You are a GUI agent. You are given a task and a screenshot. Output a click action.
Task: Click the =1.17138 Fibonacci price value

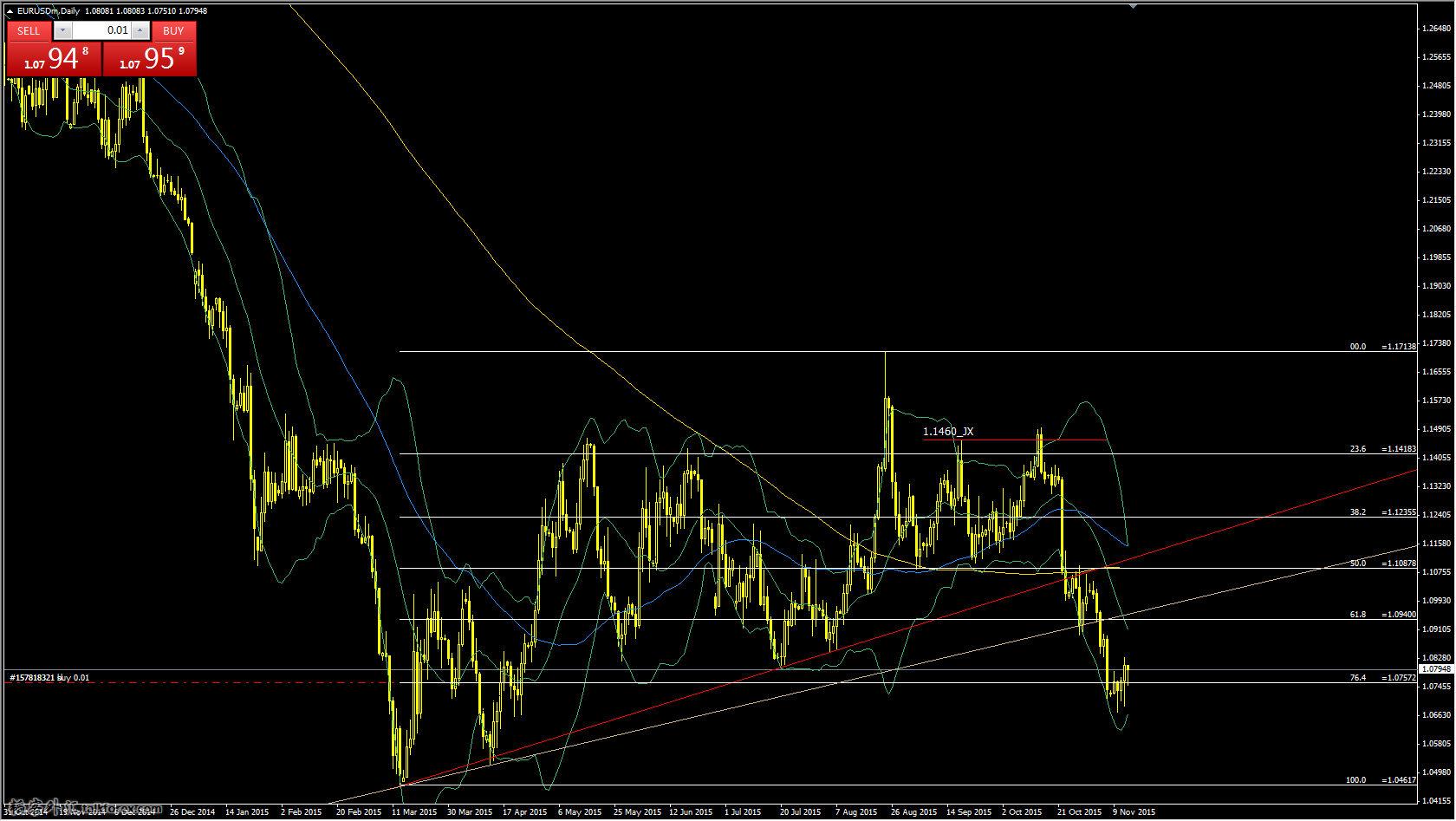pos(1399,346)
